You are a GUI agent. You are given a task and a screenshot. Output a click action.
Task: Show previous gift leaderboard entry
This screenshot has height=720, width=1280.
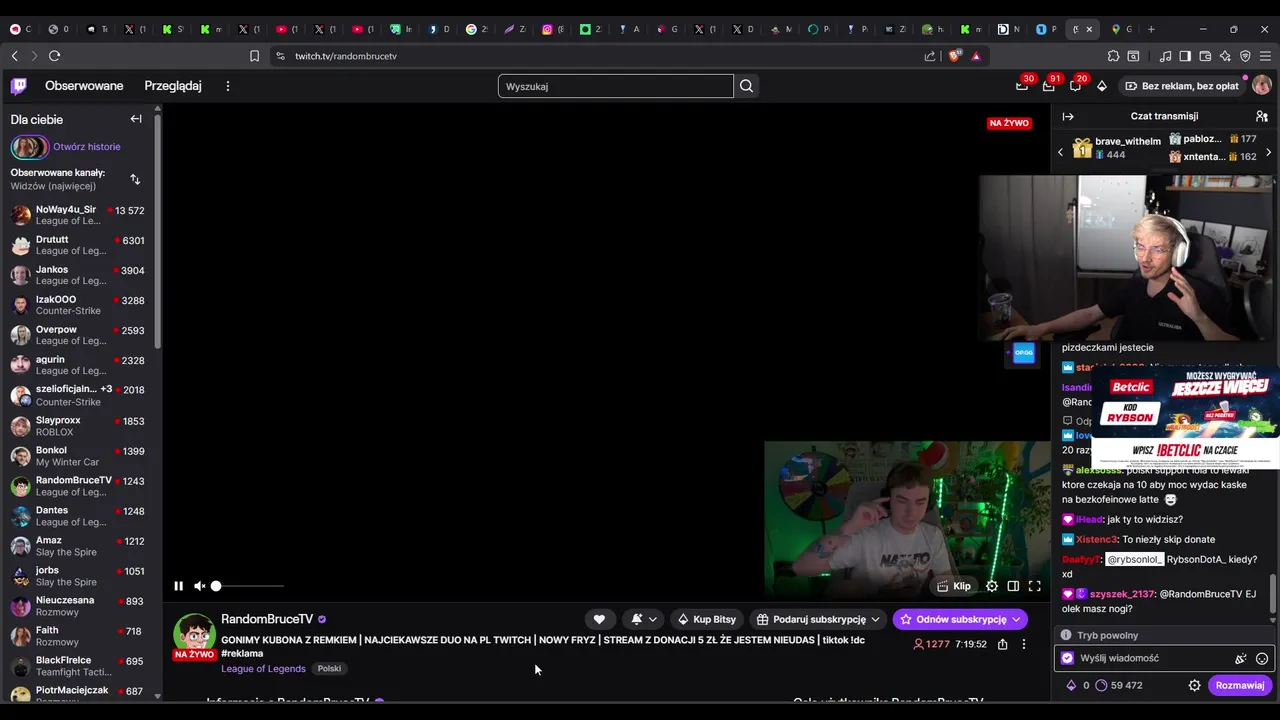[x=1061, y=153]
